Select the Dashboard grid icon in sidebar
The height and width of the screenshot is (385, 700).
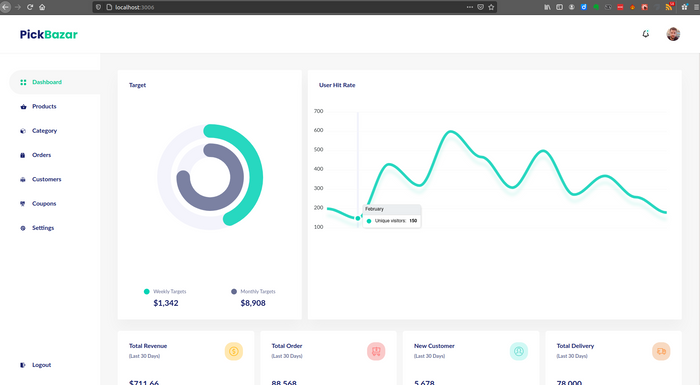click(23, 82)
